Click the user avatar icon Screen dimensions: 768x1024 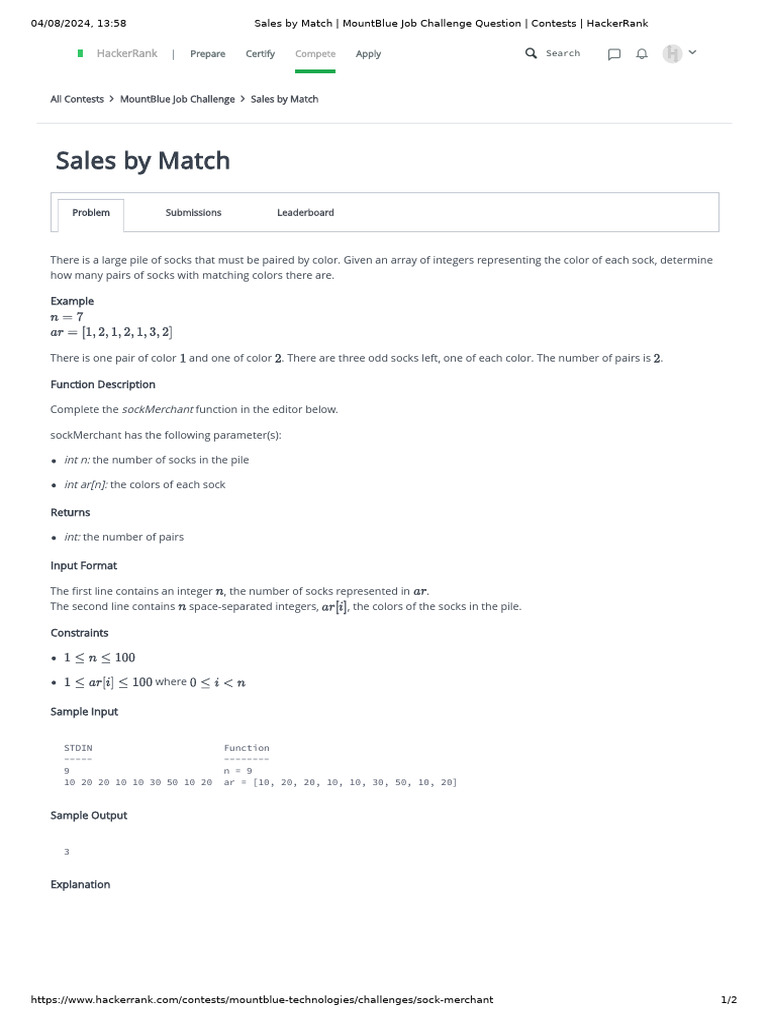672,54
